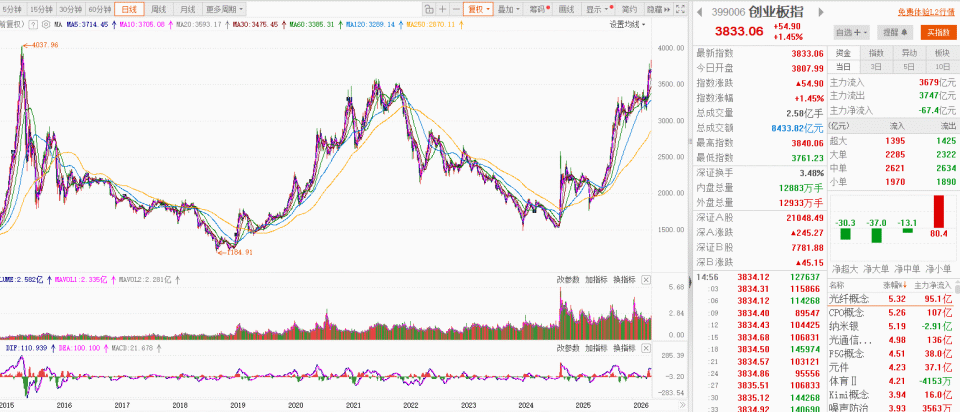Open 更多周期 dropdown
The image size is (960, 412).
223,9
